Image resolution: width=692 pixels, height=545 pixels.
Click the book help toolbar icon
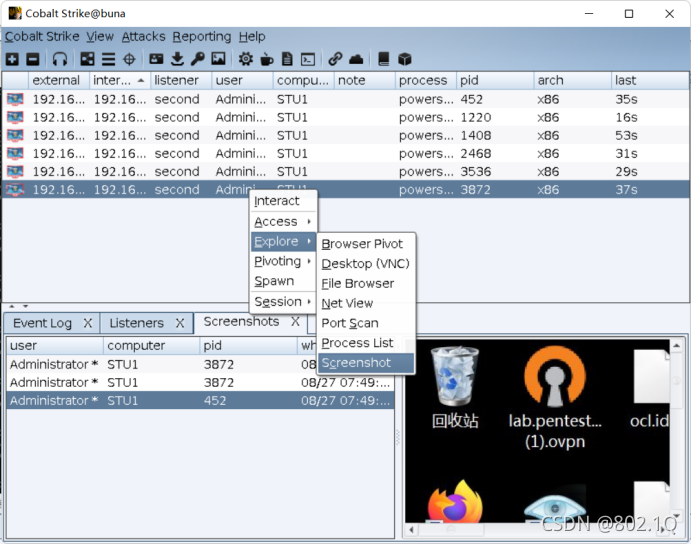384,59
